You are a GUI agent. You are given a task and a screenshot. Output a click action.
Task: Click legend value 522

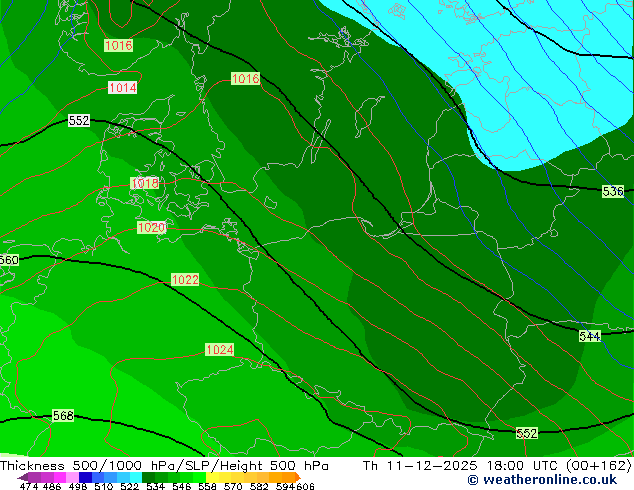[x=129, y=486]
